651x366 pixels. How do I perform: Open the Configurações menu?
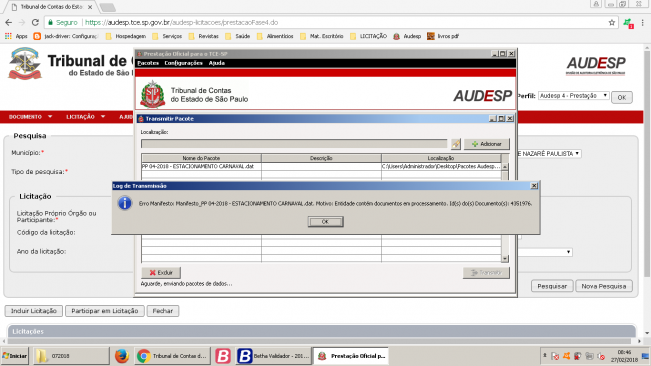coord(183,63)
